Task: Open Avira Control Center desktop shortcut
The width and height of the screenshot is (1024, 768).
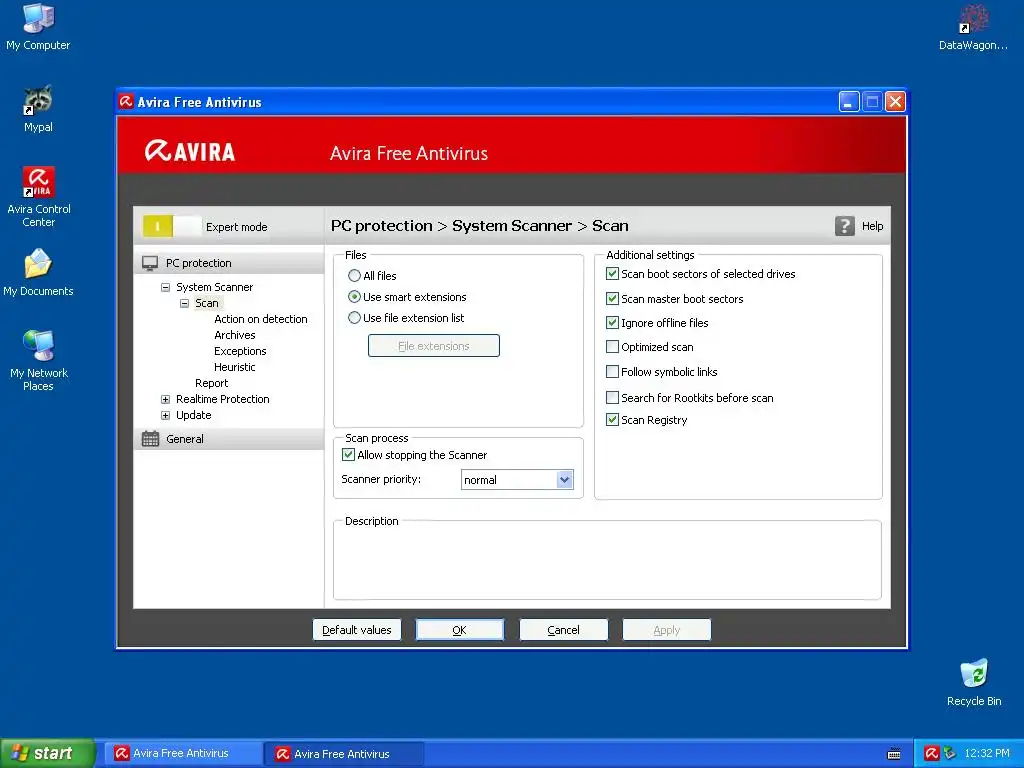Action: click(39, 196)
